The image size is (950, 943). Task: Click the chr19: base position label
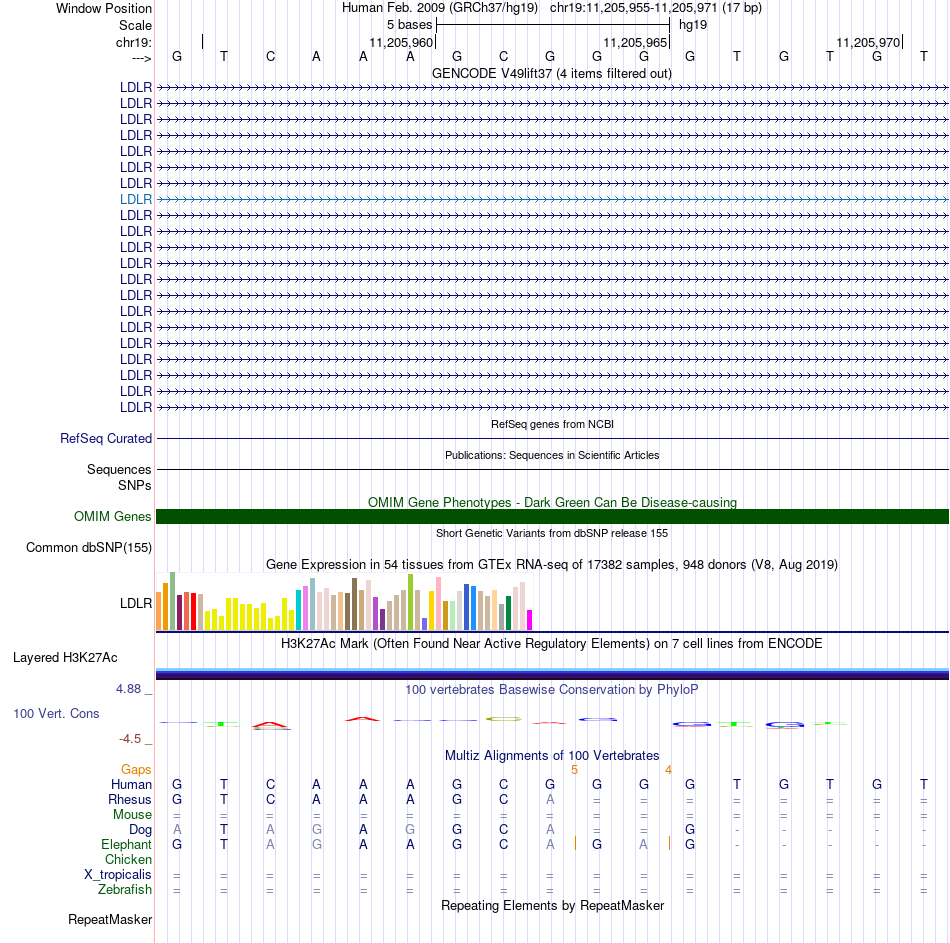134,42
